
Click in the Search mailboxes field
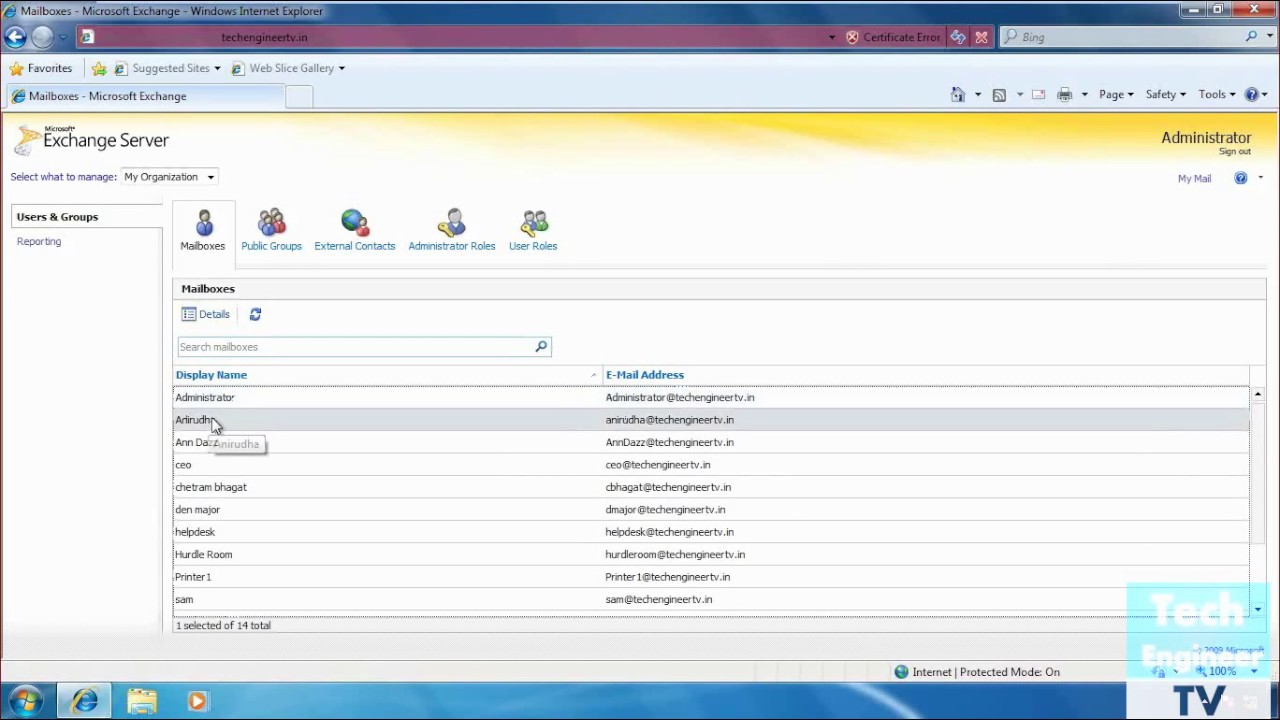pos(355,347)
